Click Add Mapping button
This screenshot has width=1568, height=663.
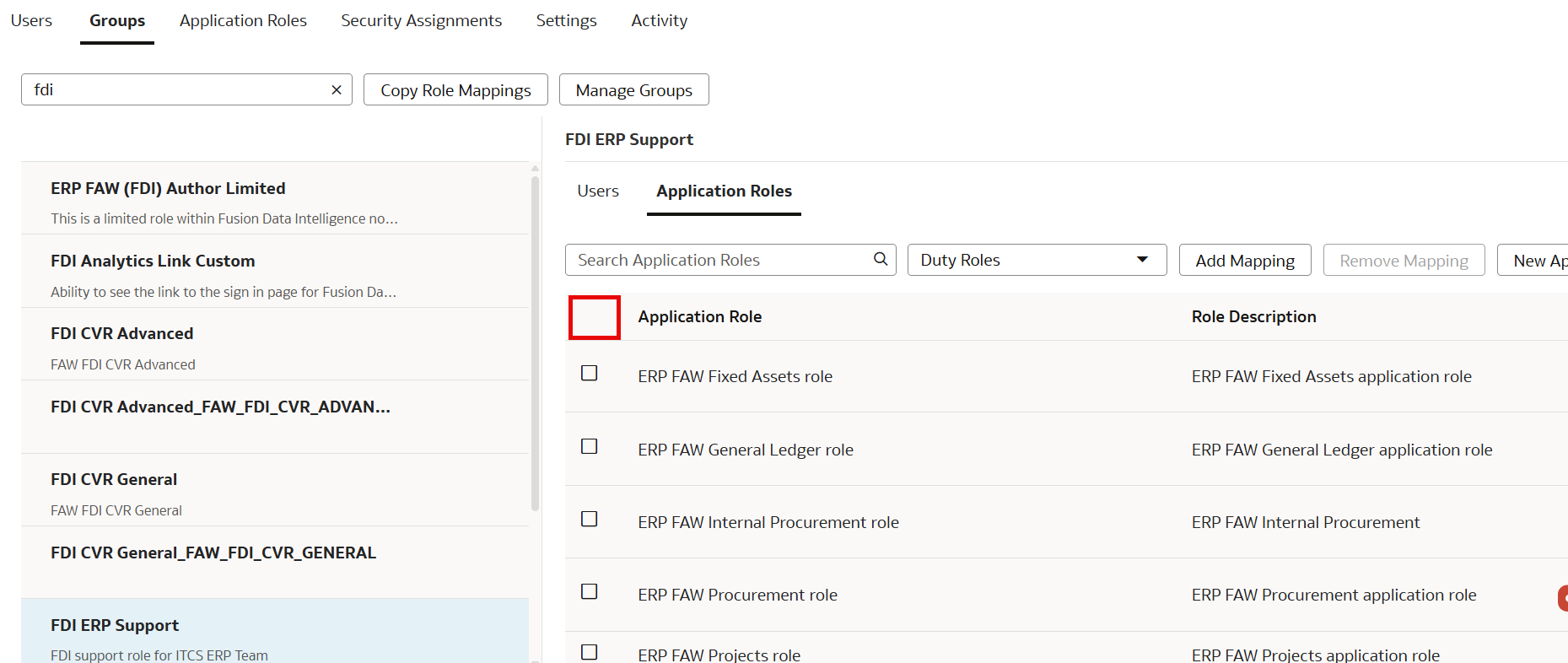coord(1245,260)
